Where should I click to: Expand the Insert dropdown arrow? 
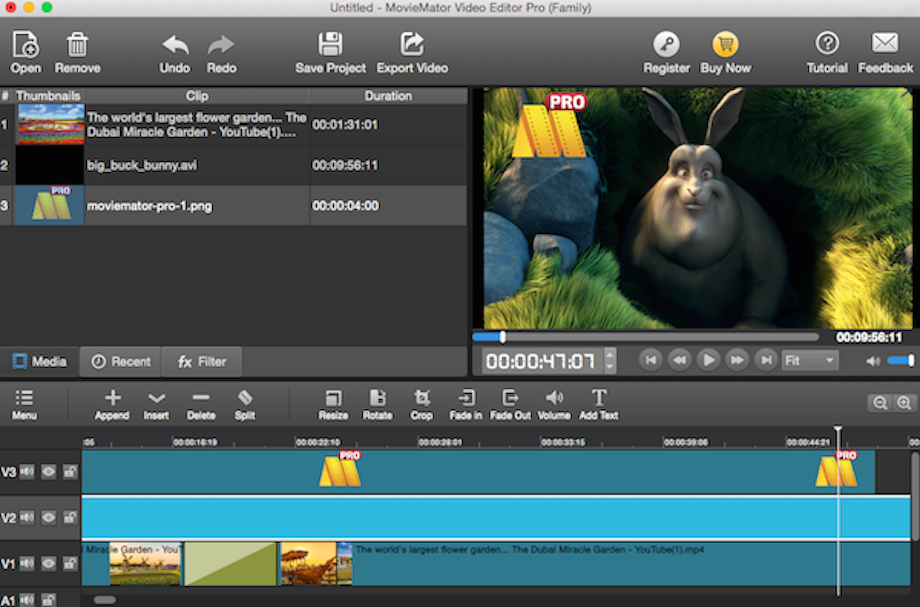point(156,397)
